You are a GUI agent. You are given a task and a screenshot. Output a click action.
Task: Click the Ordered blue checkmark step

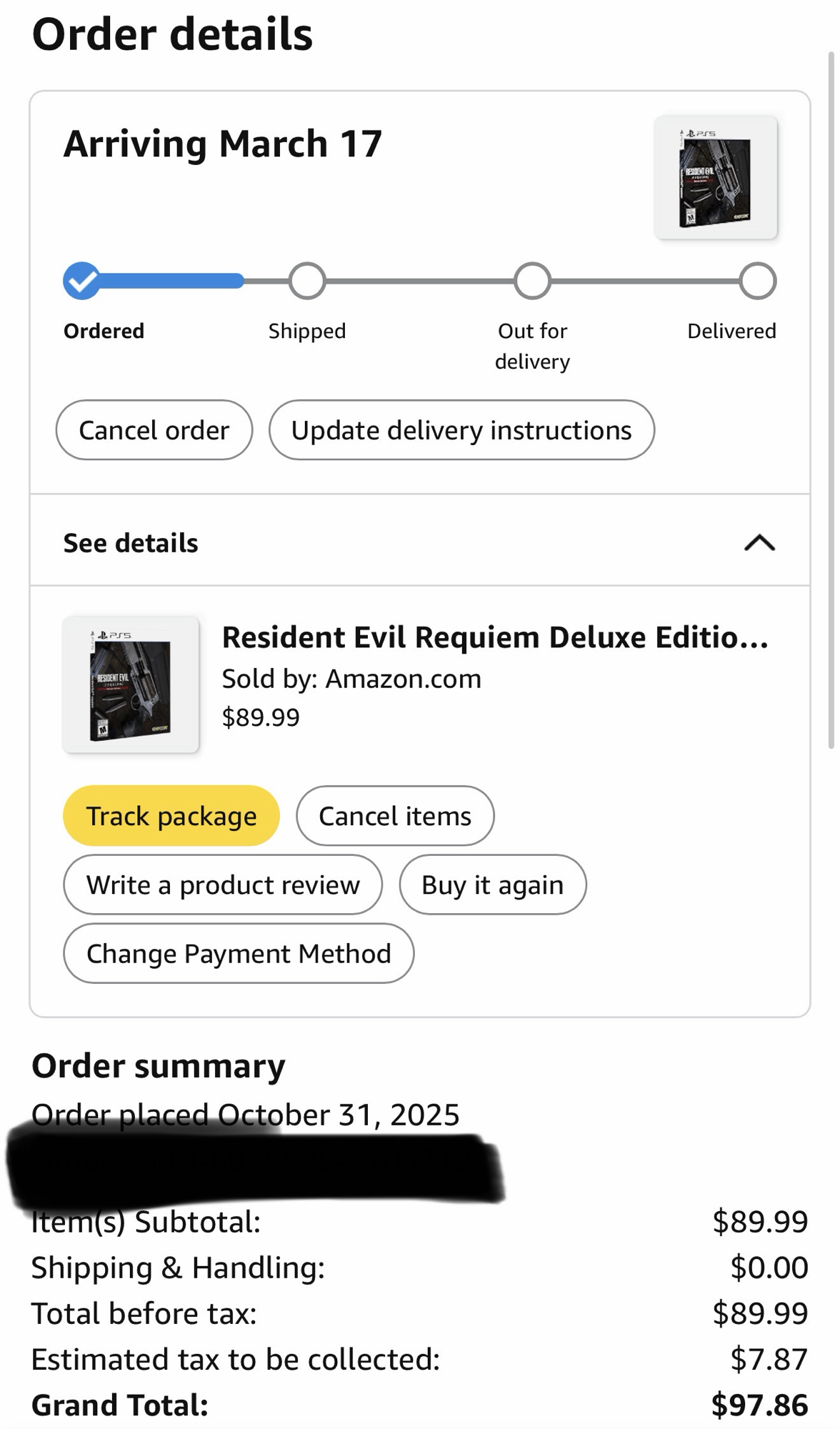(x=81, y=281)
